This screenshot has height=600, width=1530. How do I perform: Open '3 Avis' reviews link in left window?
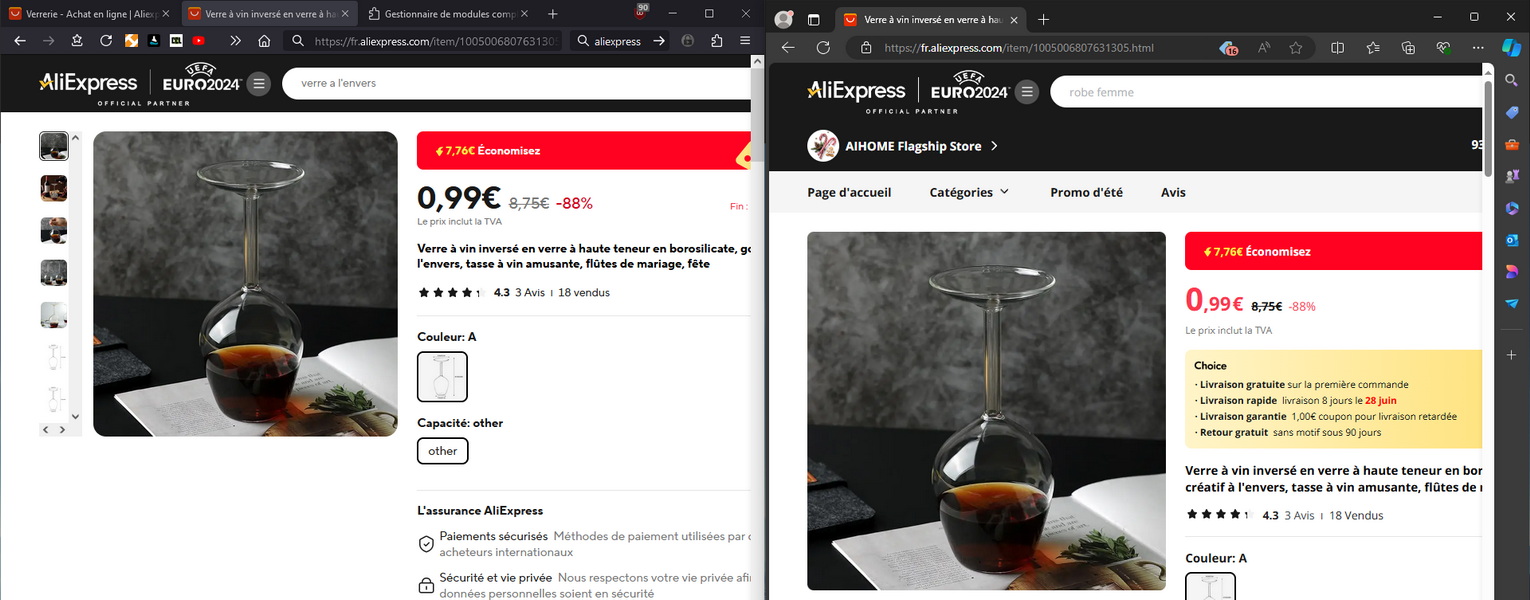click(x=530, y=293)
